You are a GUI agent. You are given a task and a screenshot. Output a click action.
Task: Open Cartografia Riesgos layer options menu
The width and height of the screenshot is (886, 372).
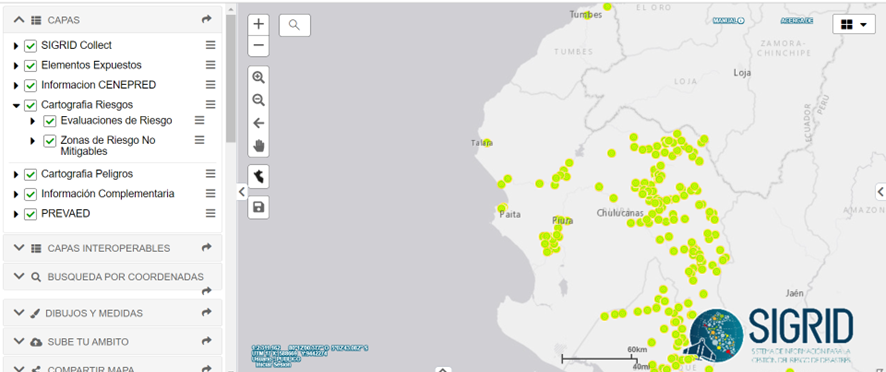[x=210, y=105]
